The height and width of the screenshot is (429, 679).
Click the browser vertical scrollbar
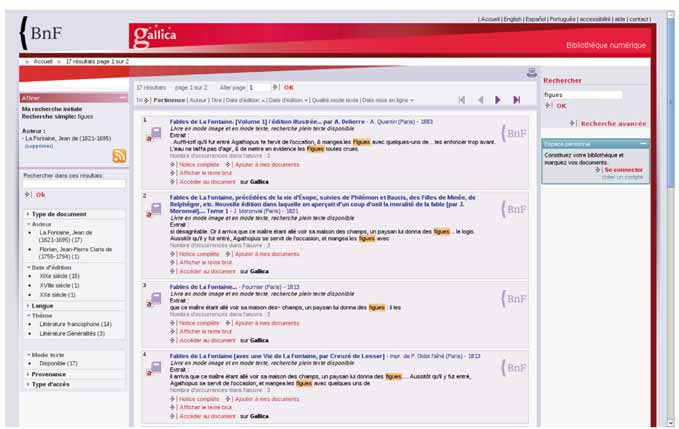pos(672,219)
